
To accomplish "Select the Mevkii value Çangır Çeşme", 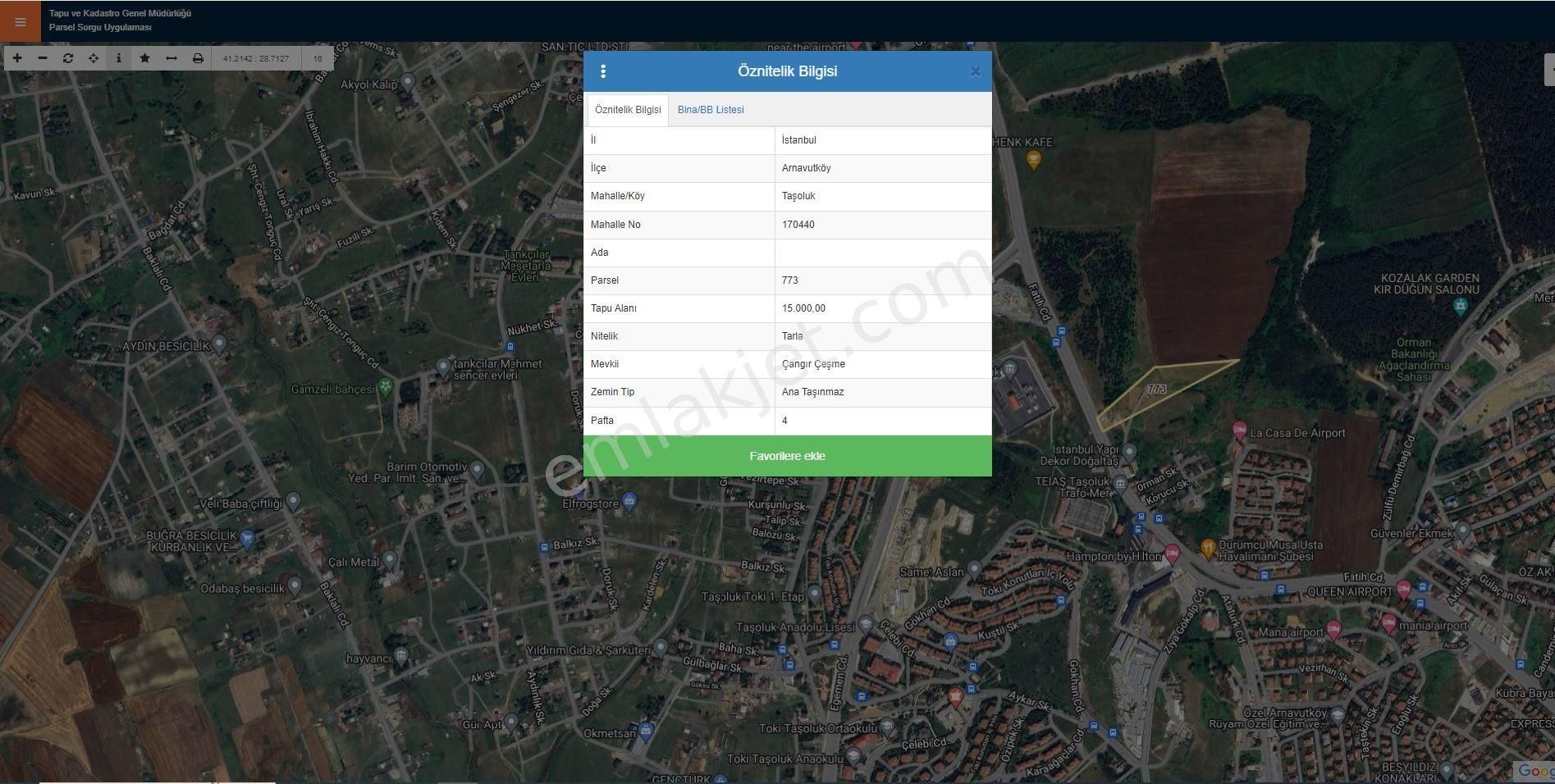I will (883, 364).
